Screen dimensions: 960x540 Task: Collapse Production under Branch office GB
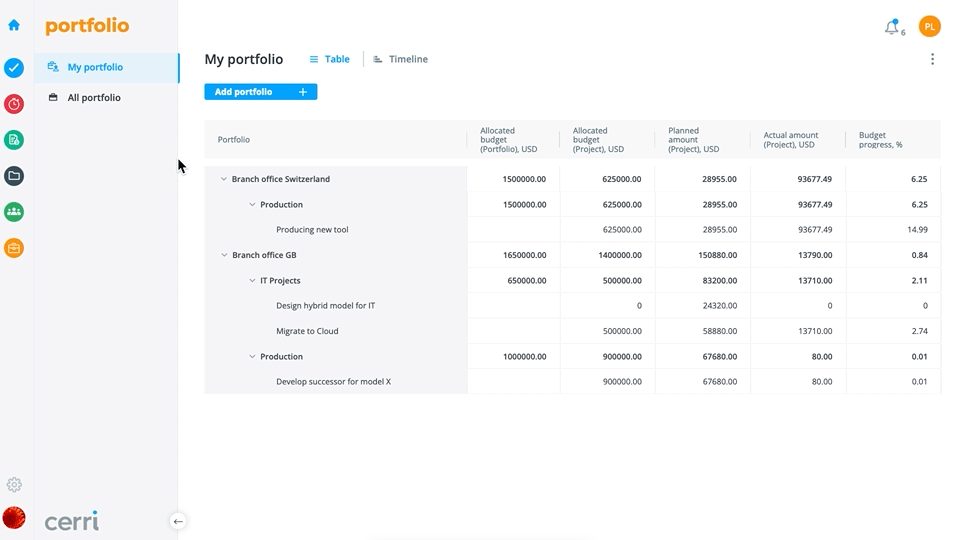[x=252, y=356]
